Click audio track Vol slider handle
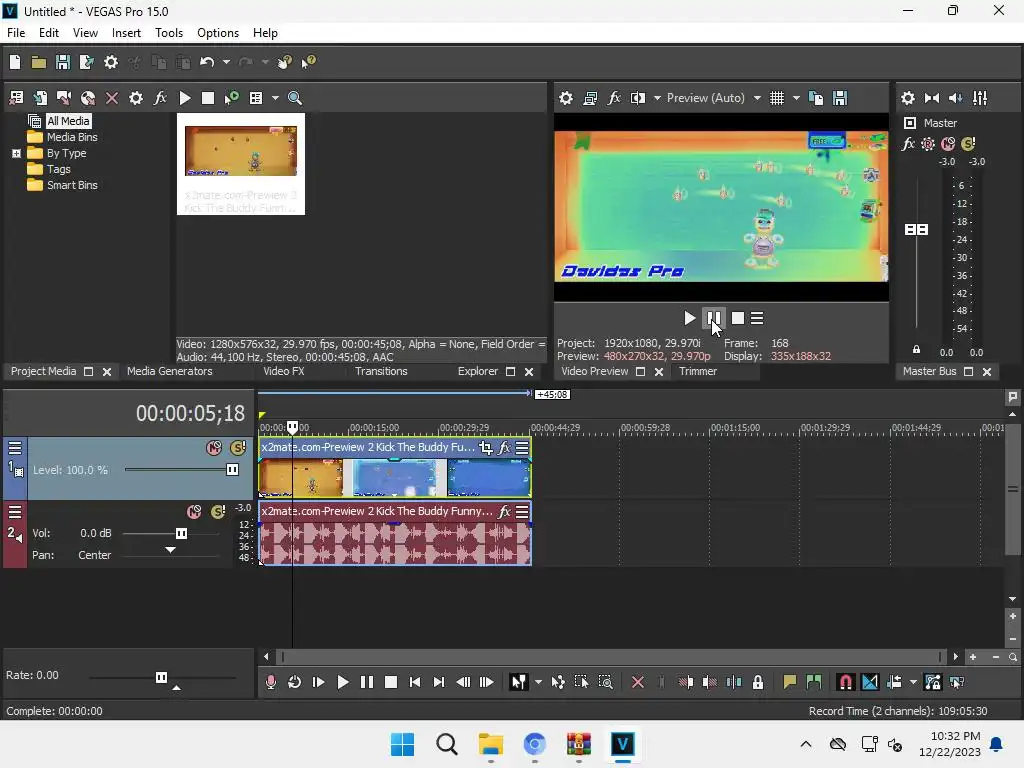The width and height of the screenshot is (1024, 768). coord(181,534)
